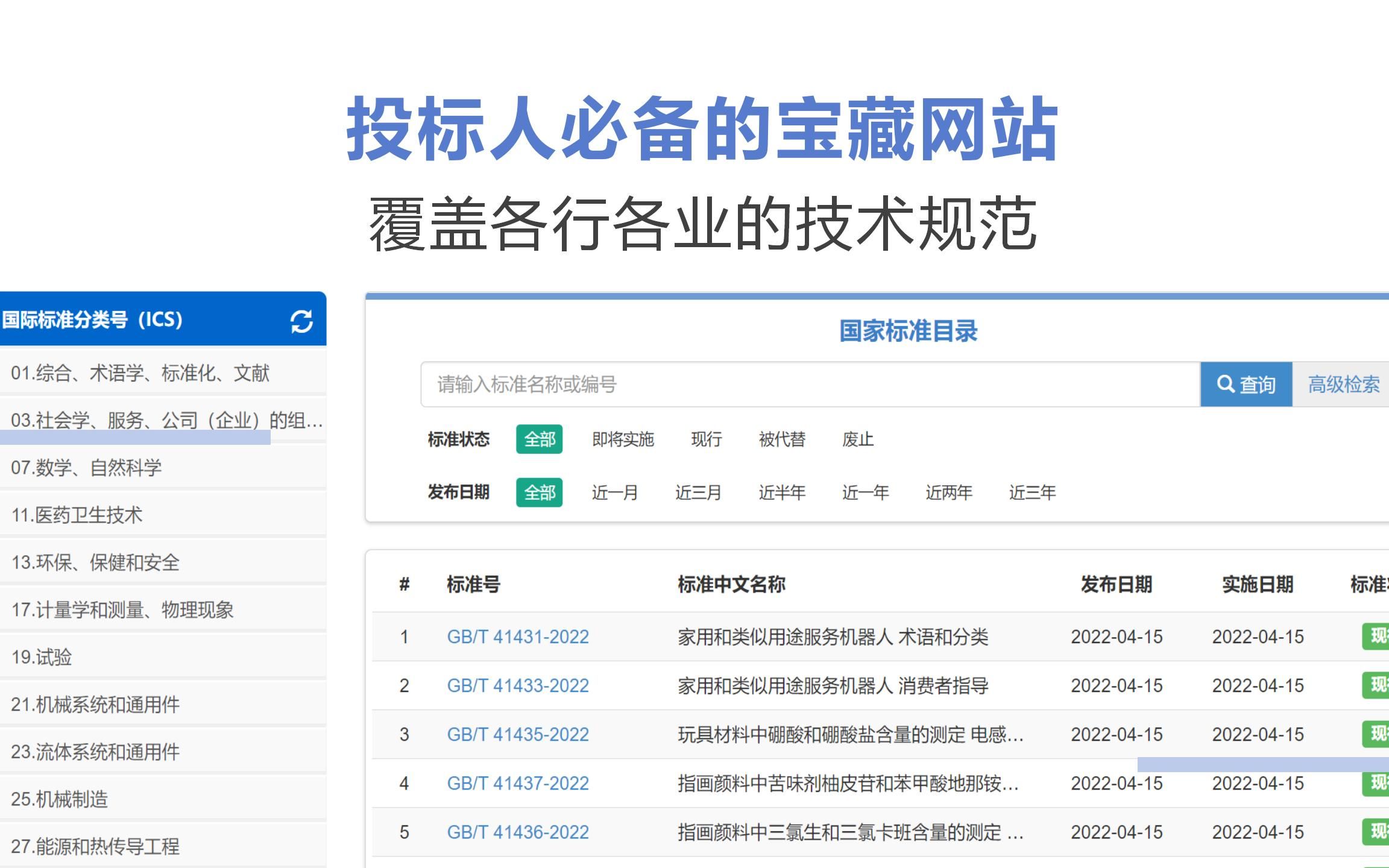Click title 指画颜料中苦味剂柚皮苷
Screen dimensions: 1389x868
[848, 783]
